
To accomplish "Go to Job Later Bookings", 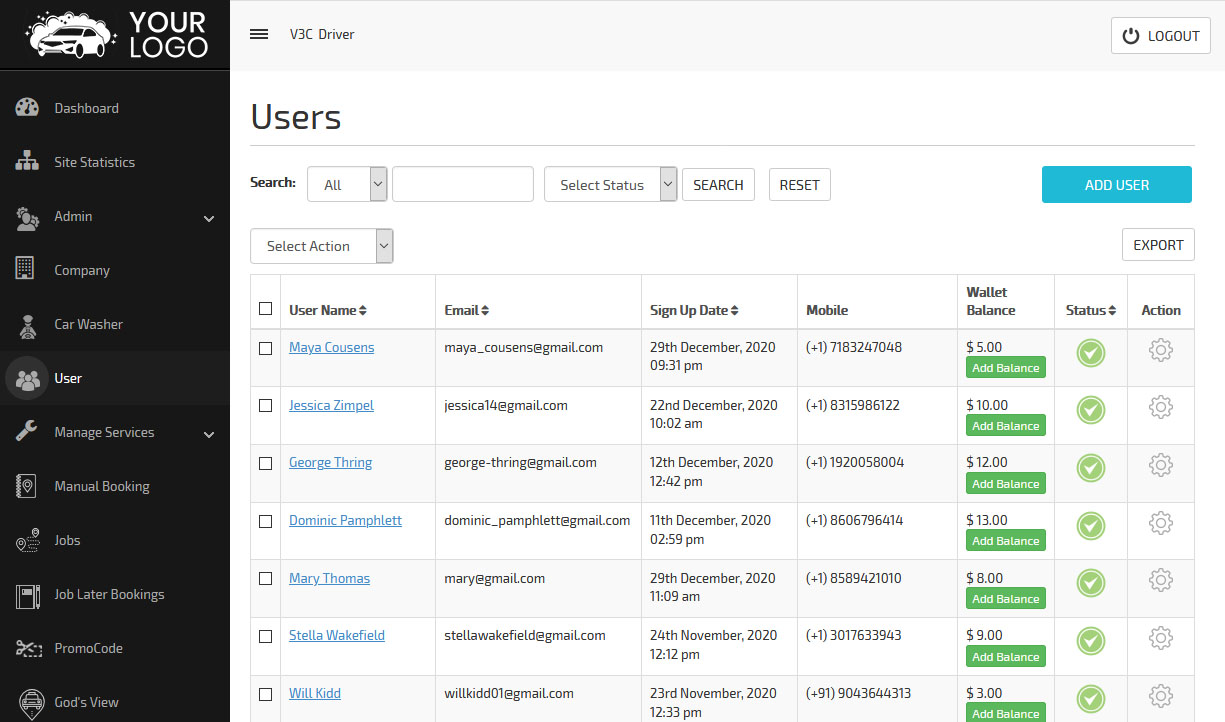I will (109, 594).
